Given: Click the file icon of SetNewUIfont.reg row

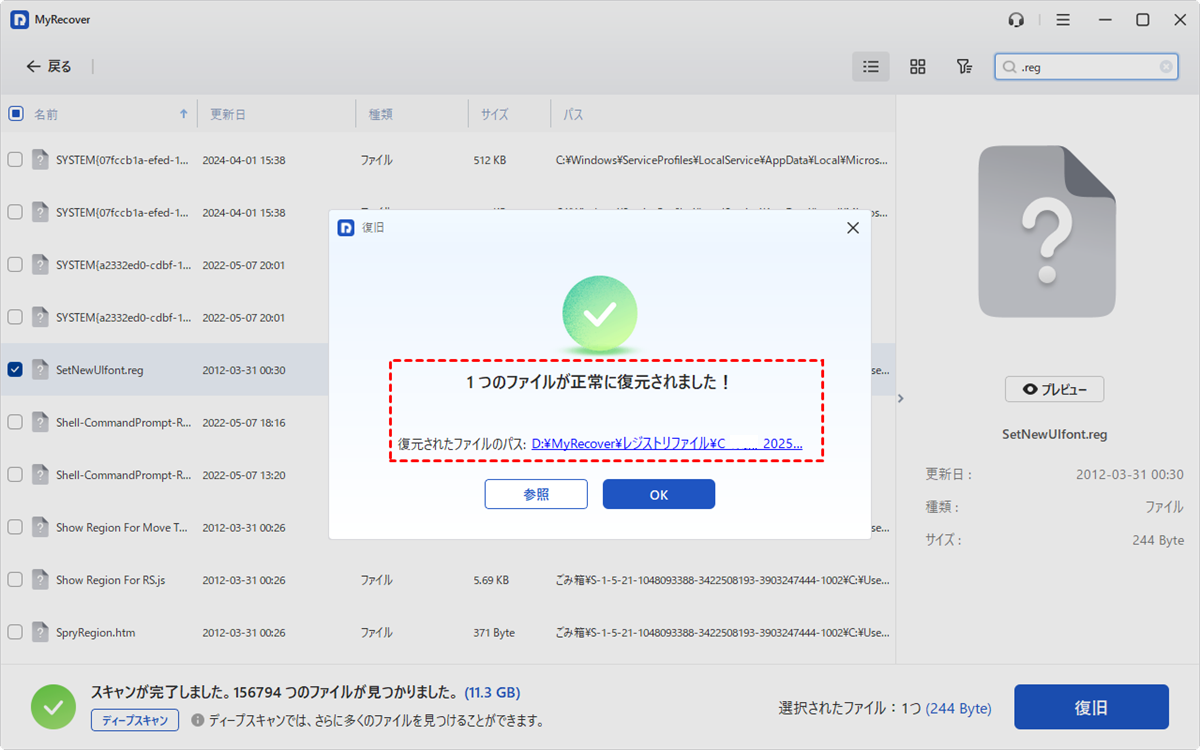Looking at the screenshot, I should 40,370.
